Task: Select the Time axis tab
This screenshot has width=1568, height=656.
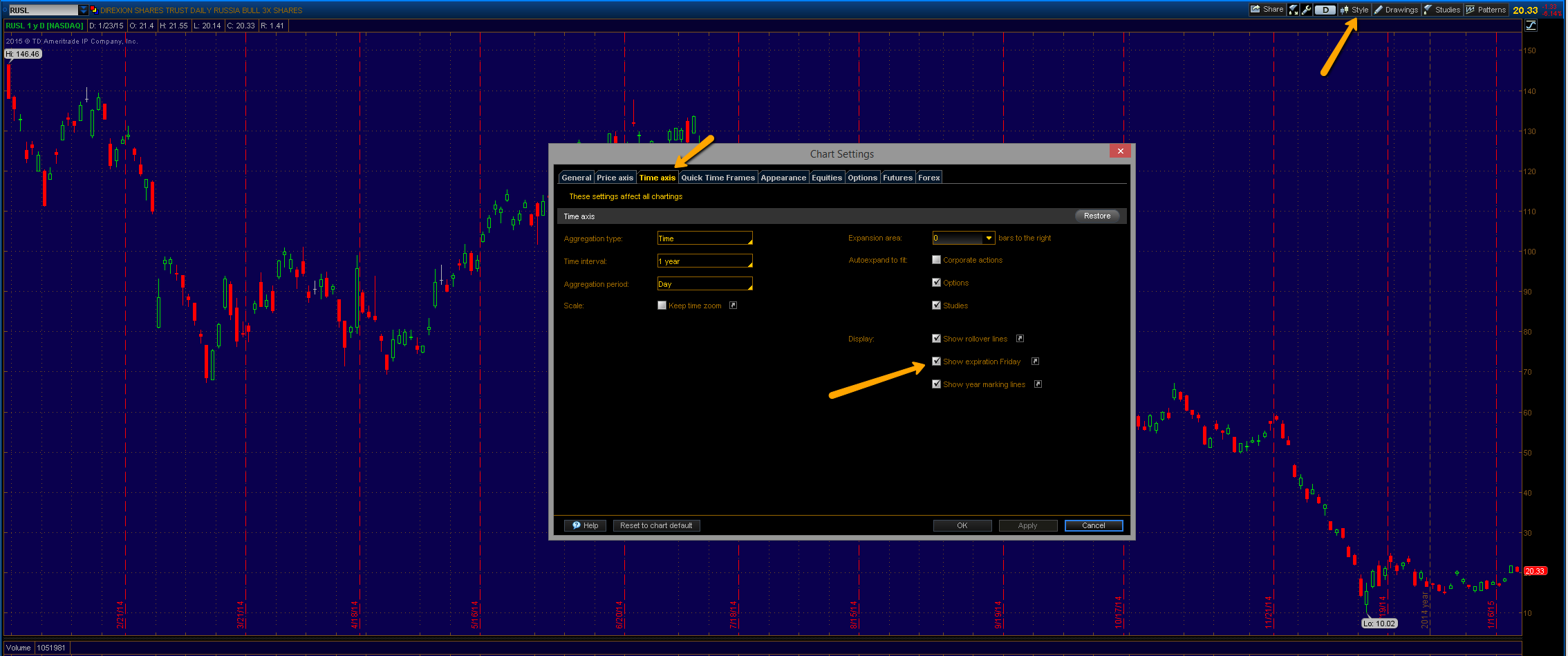Action: tap(657, 178)
